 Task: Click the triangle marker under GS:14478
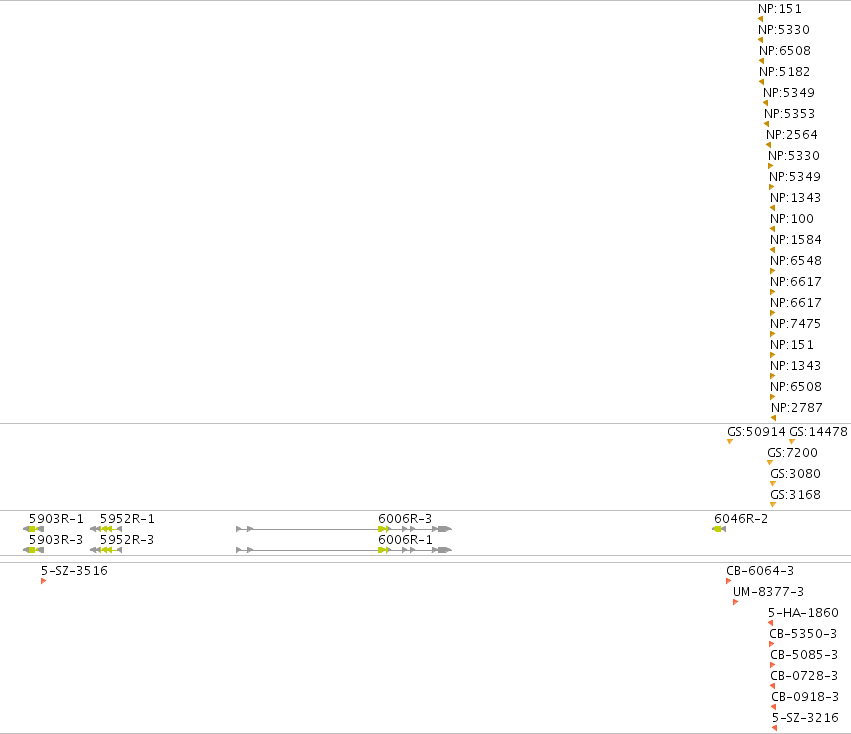click(792, 441)
